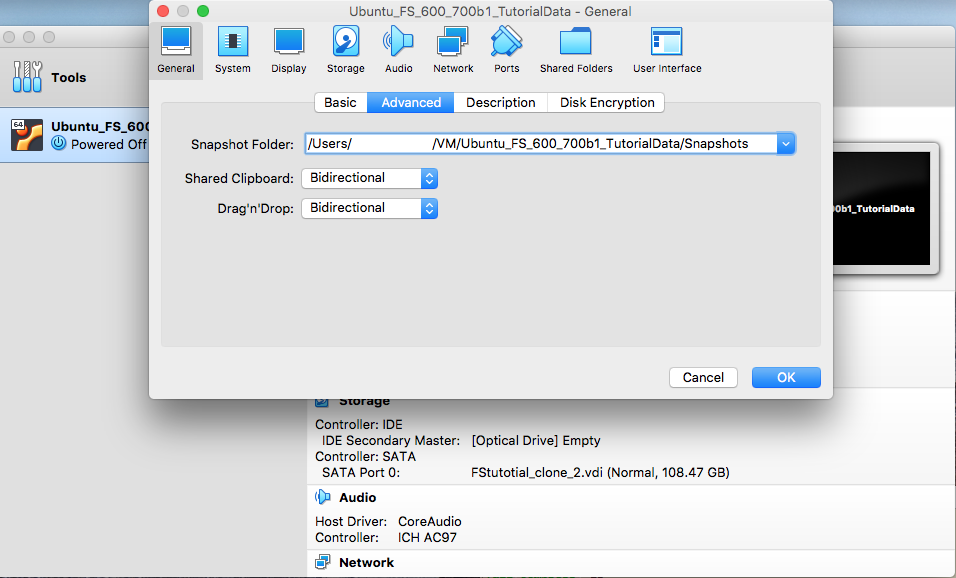
Task: Open the Storage settings icon
Action: pyautogui.click(x=345, y=49)
